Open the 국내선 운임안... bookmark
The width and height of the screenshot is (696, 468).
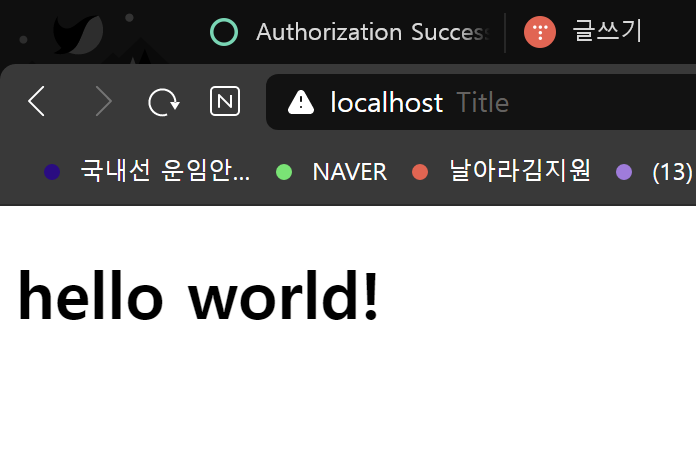tap(146, 171)
